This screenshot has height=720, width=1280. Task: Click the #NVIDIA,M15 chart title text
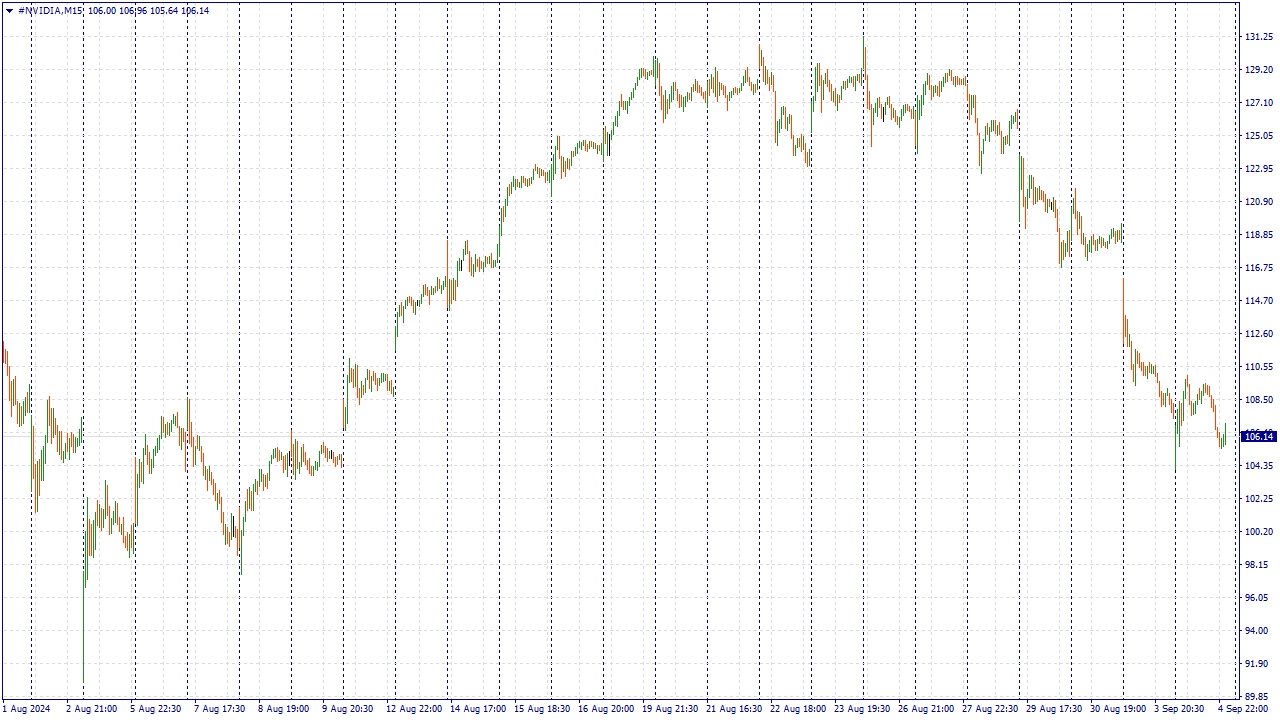[51, 11]
